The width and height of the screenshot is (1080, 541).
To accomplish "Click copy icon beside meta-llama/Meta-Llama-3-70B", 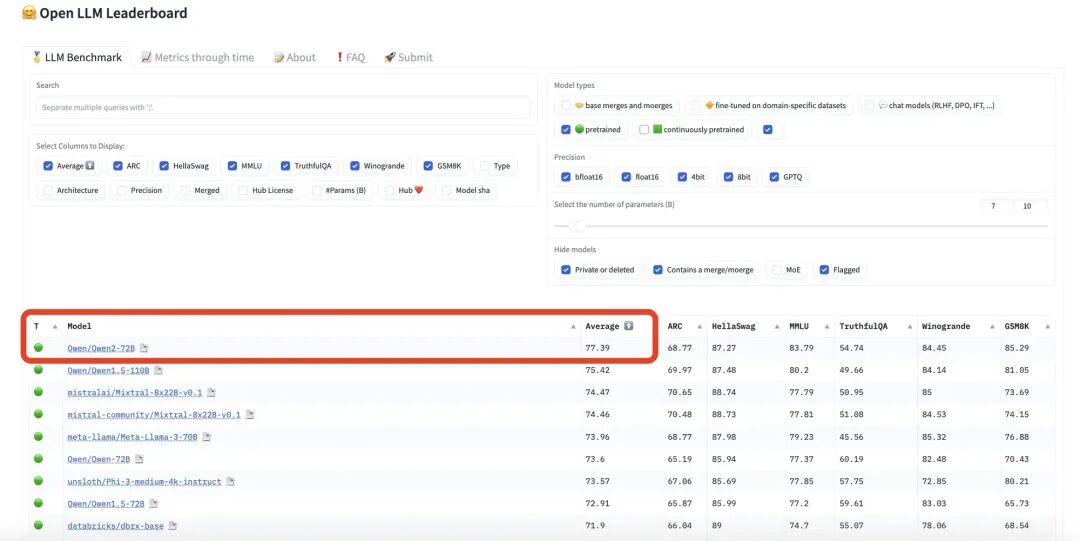I will coord(207,437).
